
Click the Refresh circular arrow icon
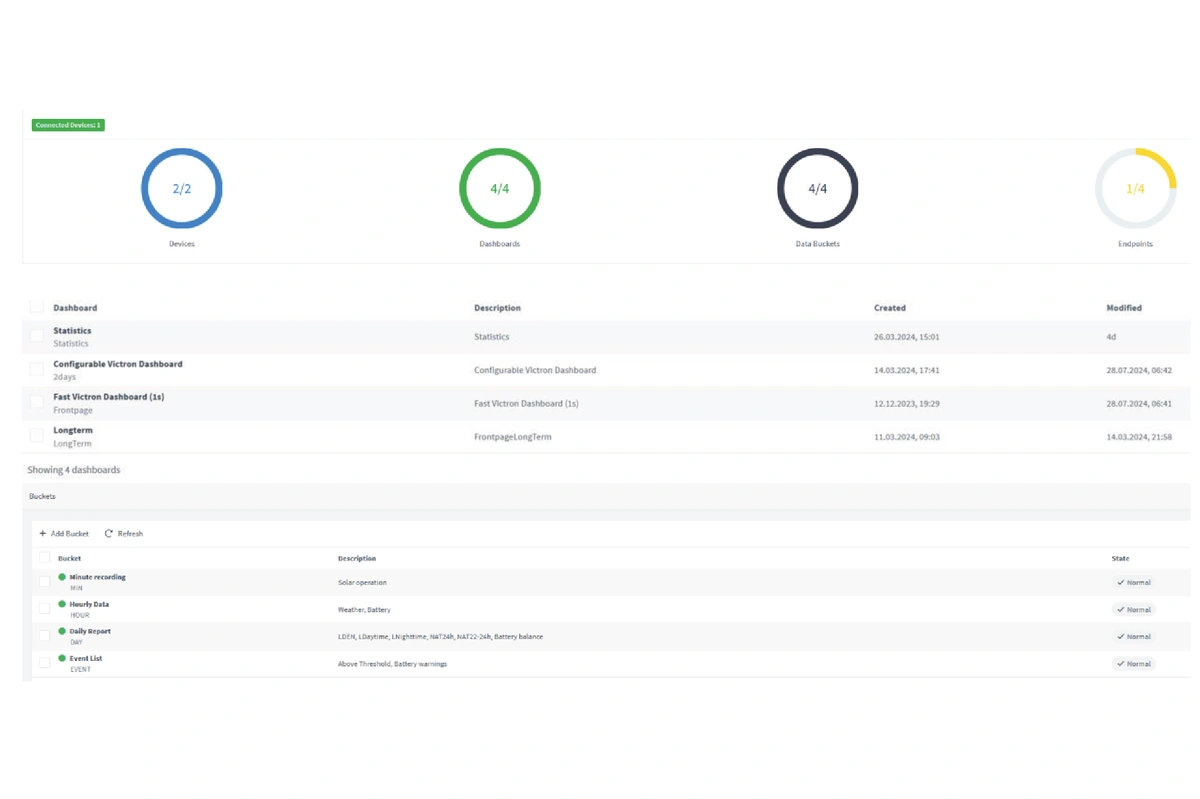109,534
